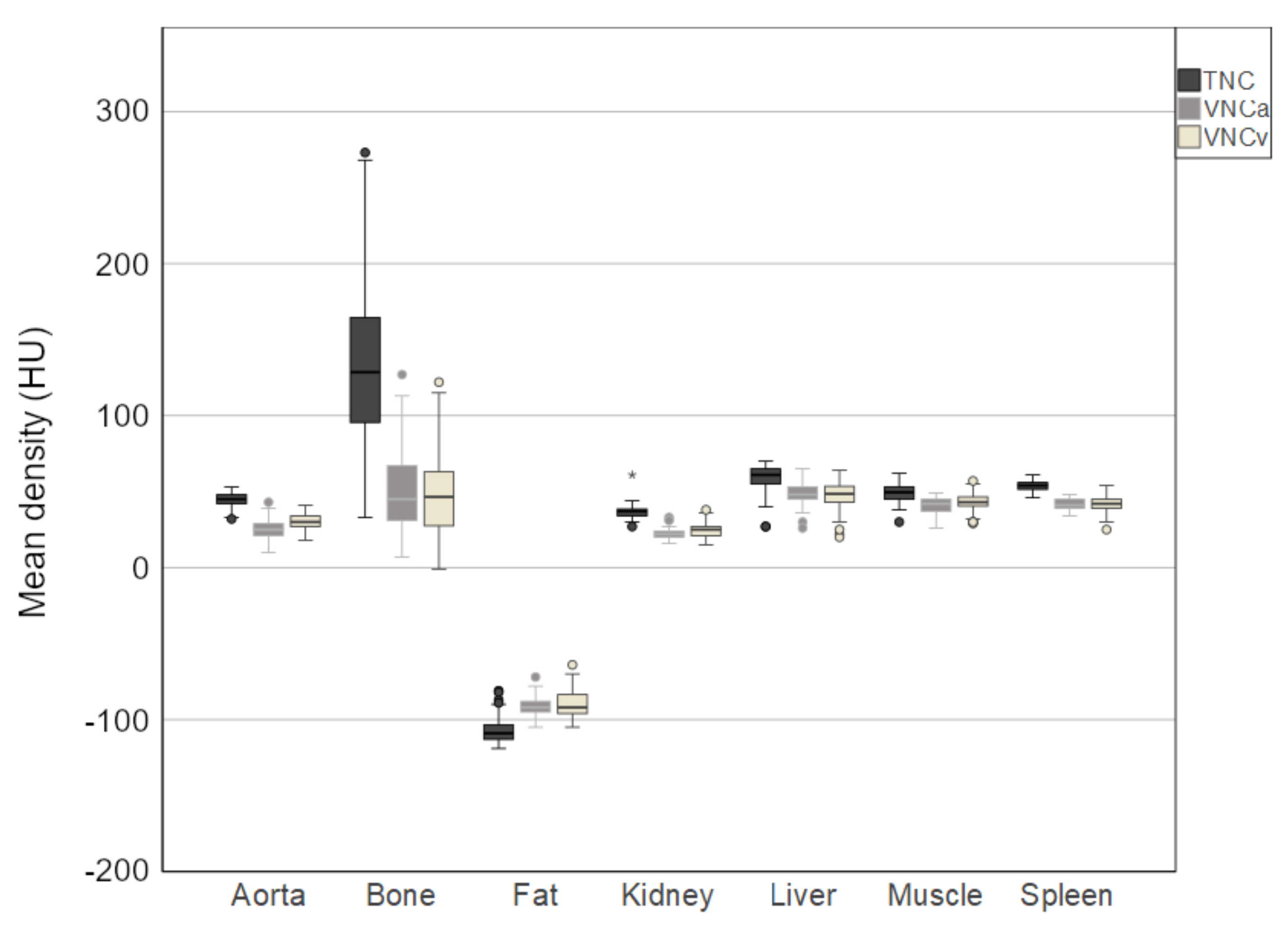1288x941 pixels.
Task: Click the 300 y-axis tick label
Action: [x=122, y=112]
